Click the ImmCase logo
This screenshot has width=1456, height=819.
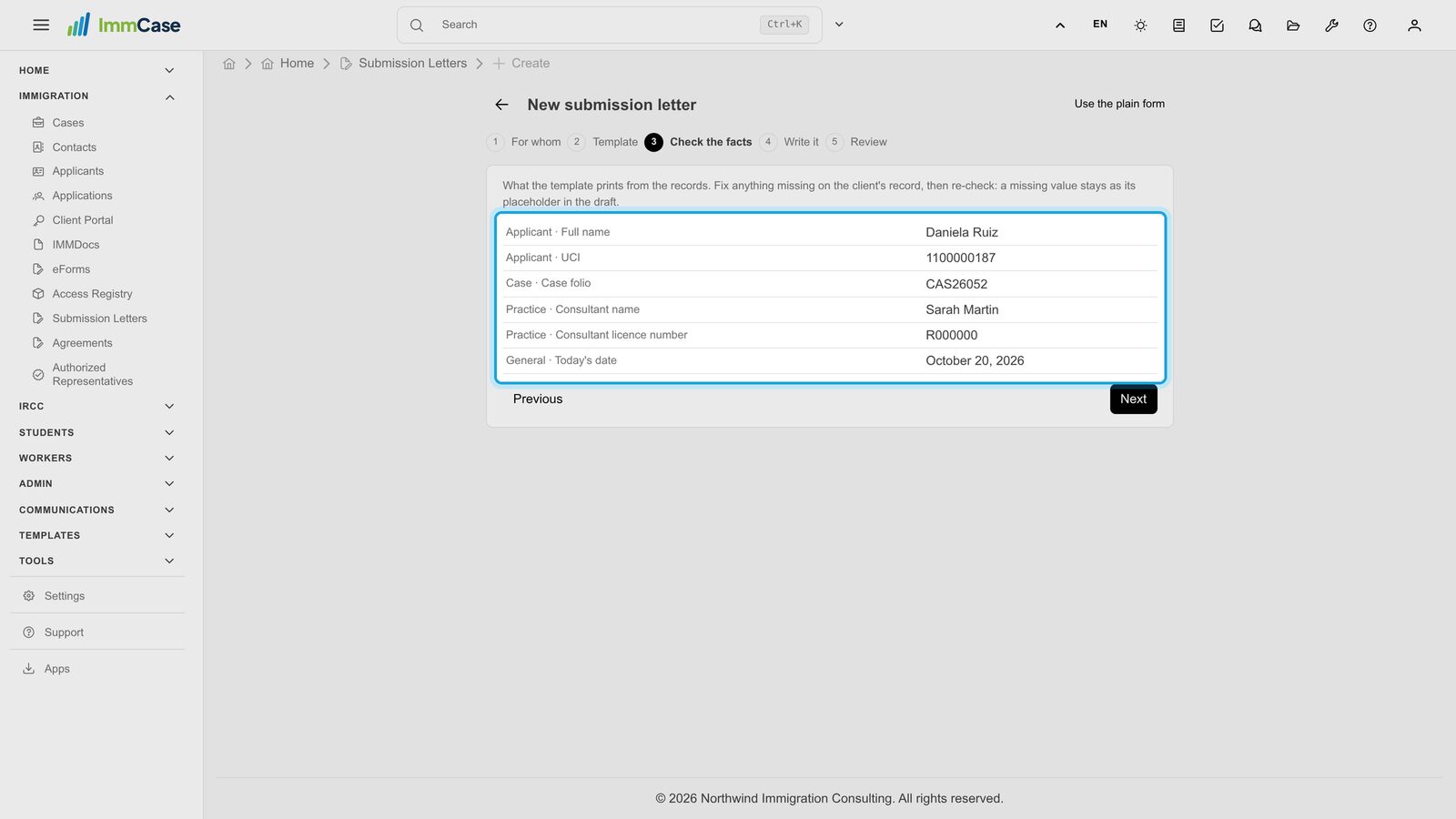(x=124, y=25)
